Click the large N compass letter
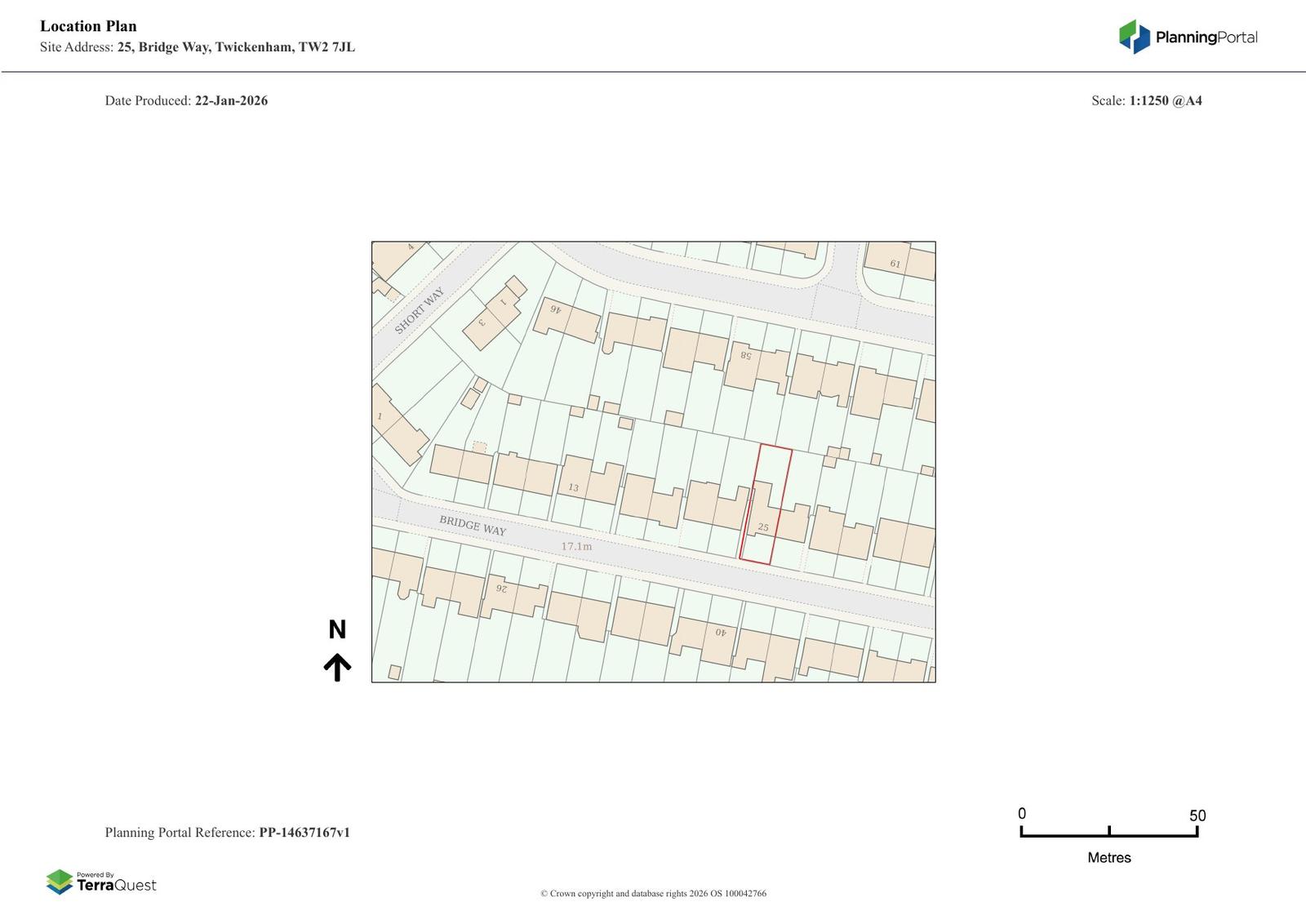Viewport: 1306px width, 924px height. (337, 629)
